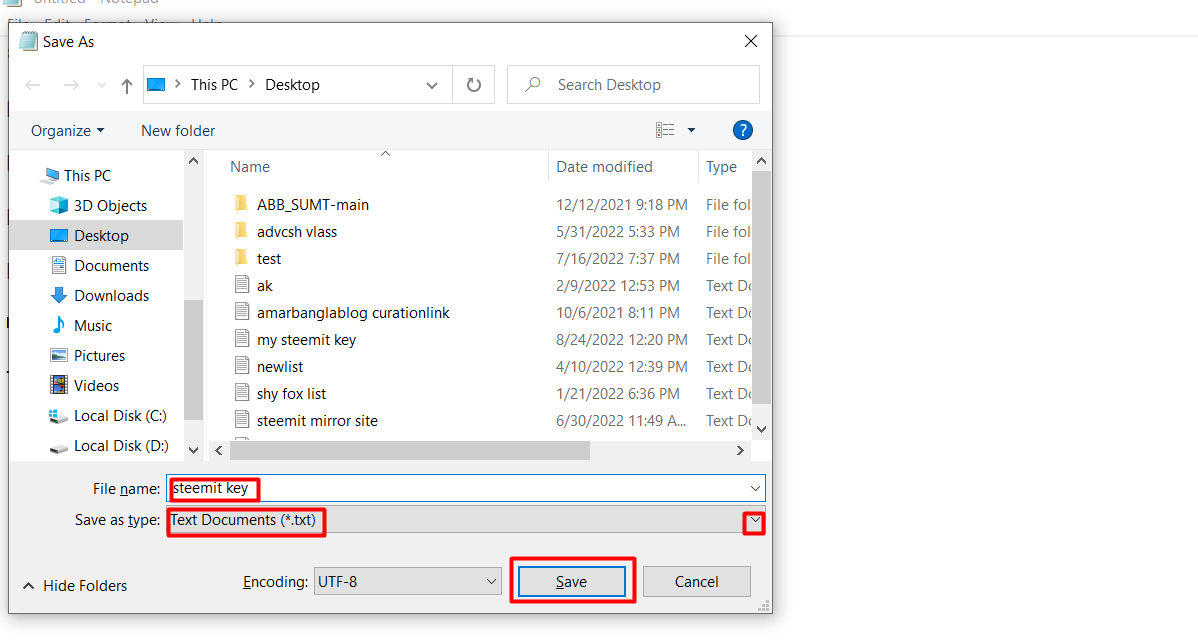1198x644 pixels.
Task: Click the test folder's yellow folder icon
Action: pyautogui.click(x=241, y=257)
